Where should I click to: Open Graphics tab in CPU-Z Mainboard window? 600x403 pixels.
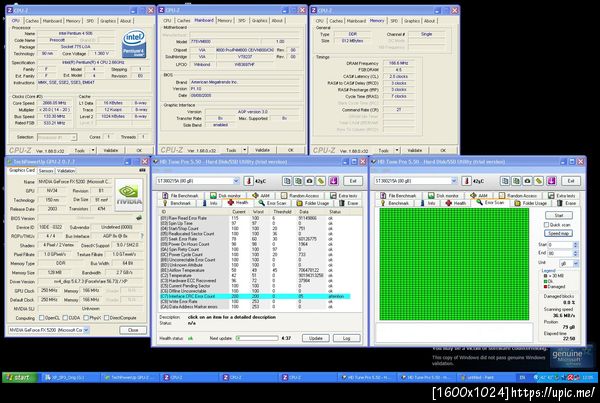[259, 20]
